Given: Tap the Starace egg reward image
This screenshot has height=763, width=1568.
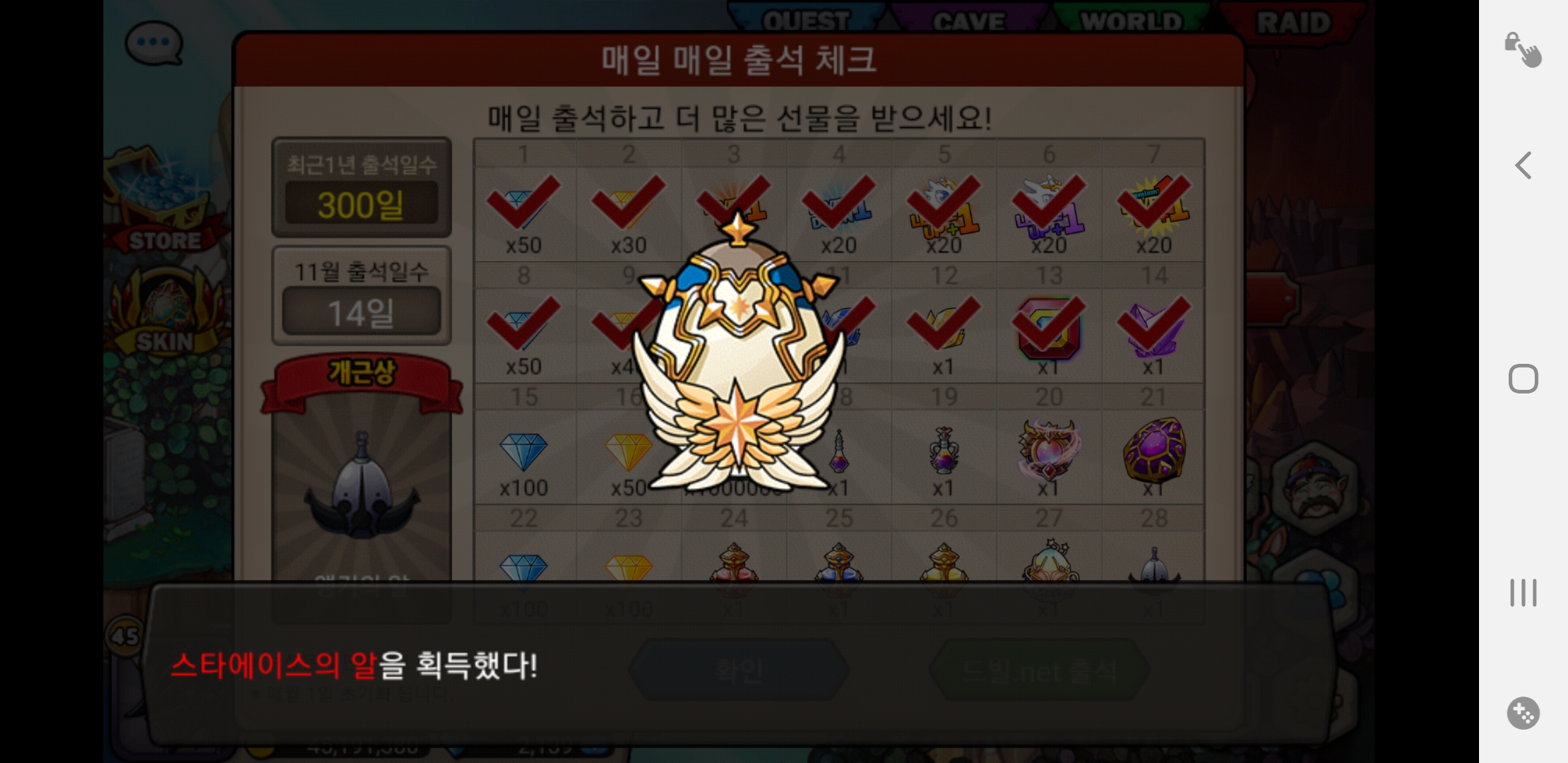Looking at the screenshot, I should (738, 353).
